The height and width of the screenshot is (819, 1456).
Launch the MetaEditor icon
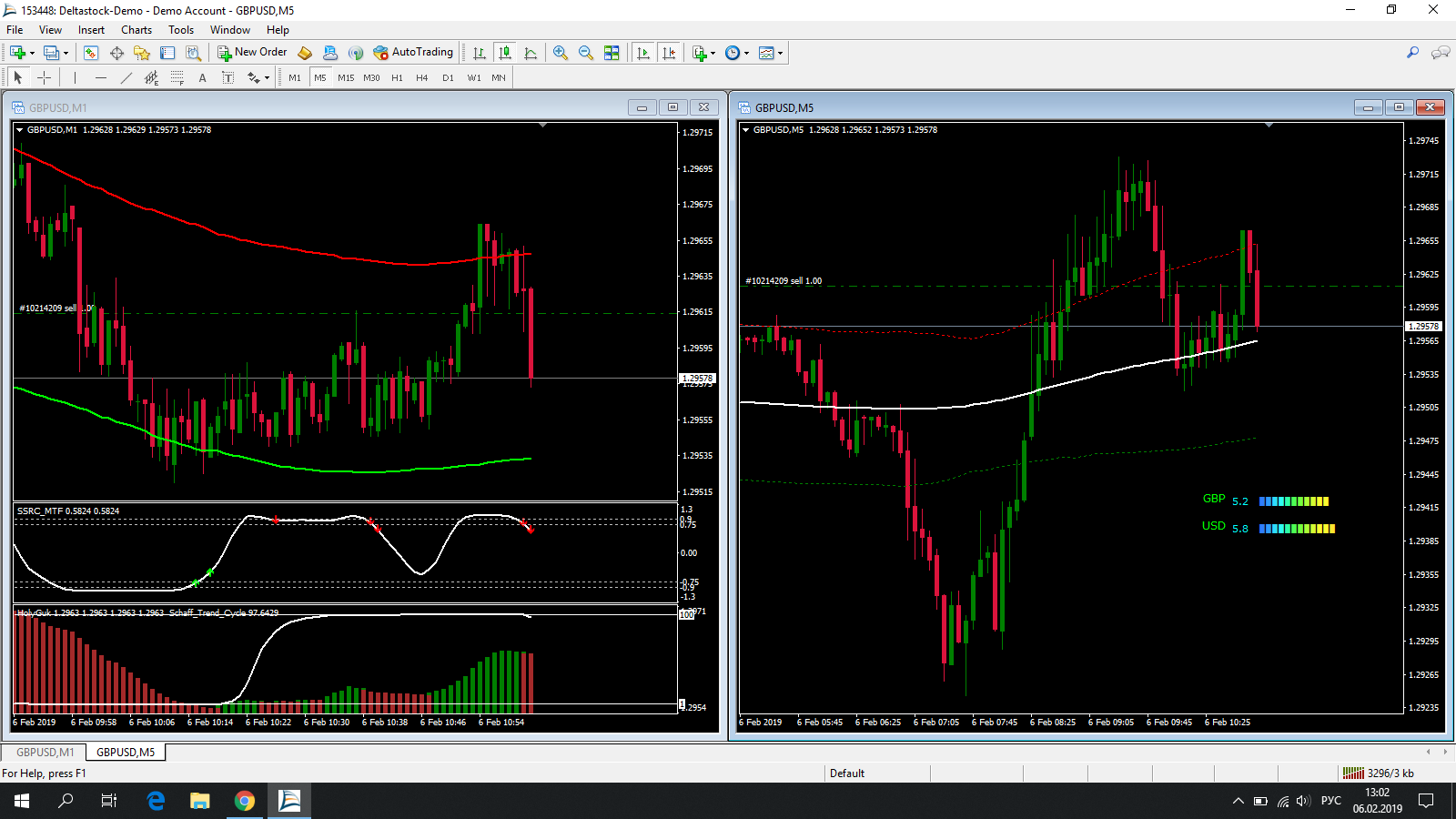click(305, 53)
